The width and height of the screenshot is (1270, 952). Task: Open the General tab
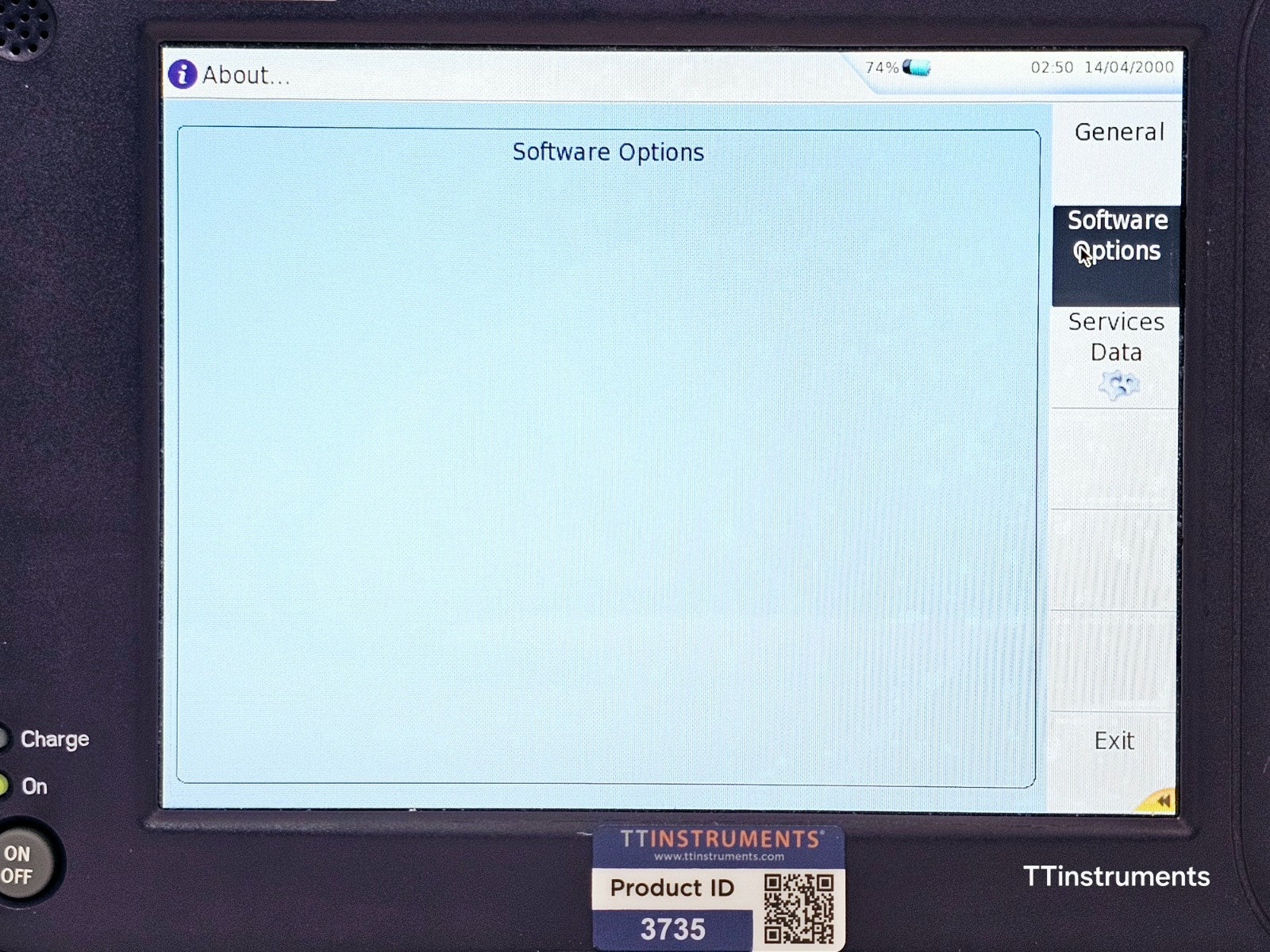coord(1117,154)
